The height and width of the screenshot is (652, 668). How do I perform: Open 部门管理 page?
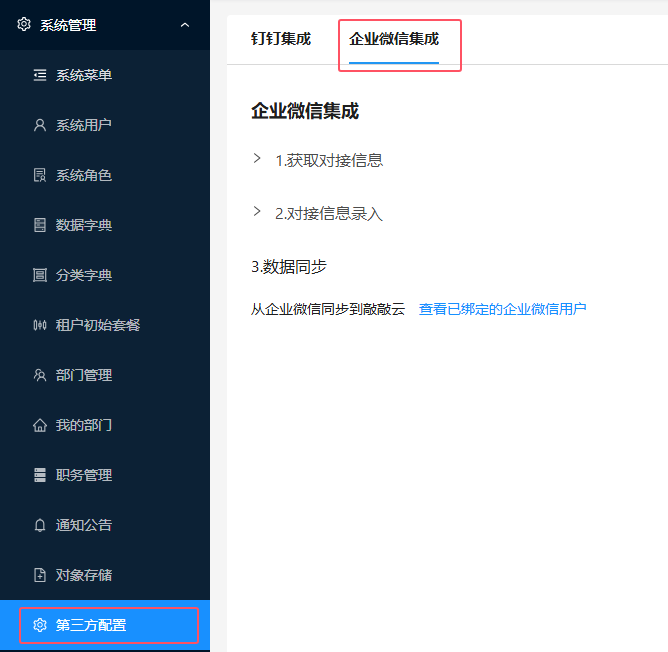(105, 375)
